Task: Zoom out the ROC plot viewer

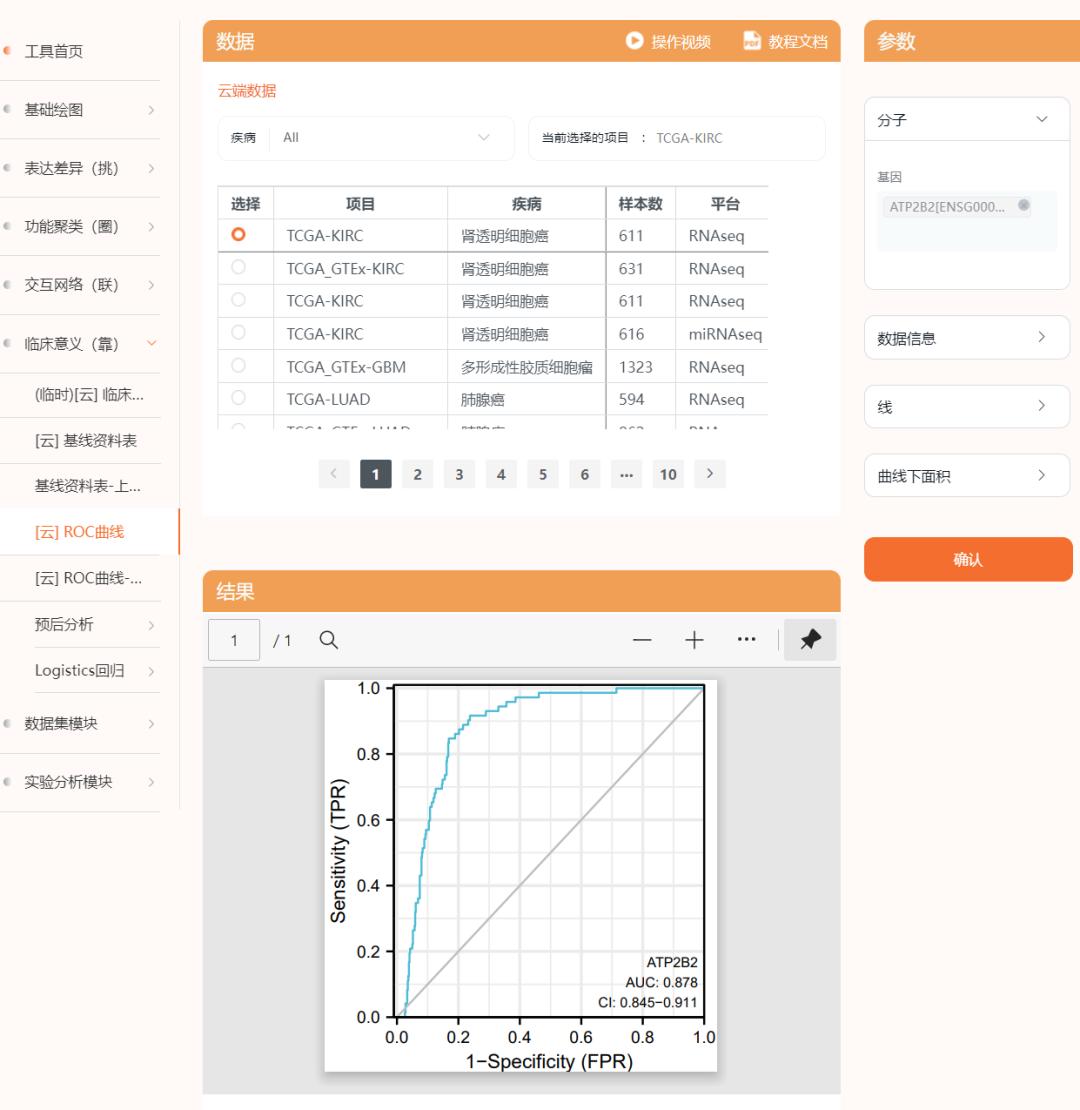Action: coord(642,640)
